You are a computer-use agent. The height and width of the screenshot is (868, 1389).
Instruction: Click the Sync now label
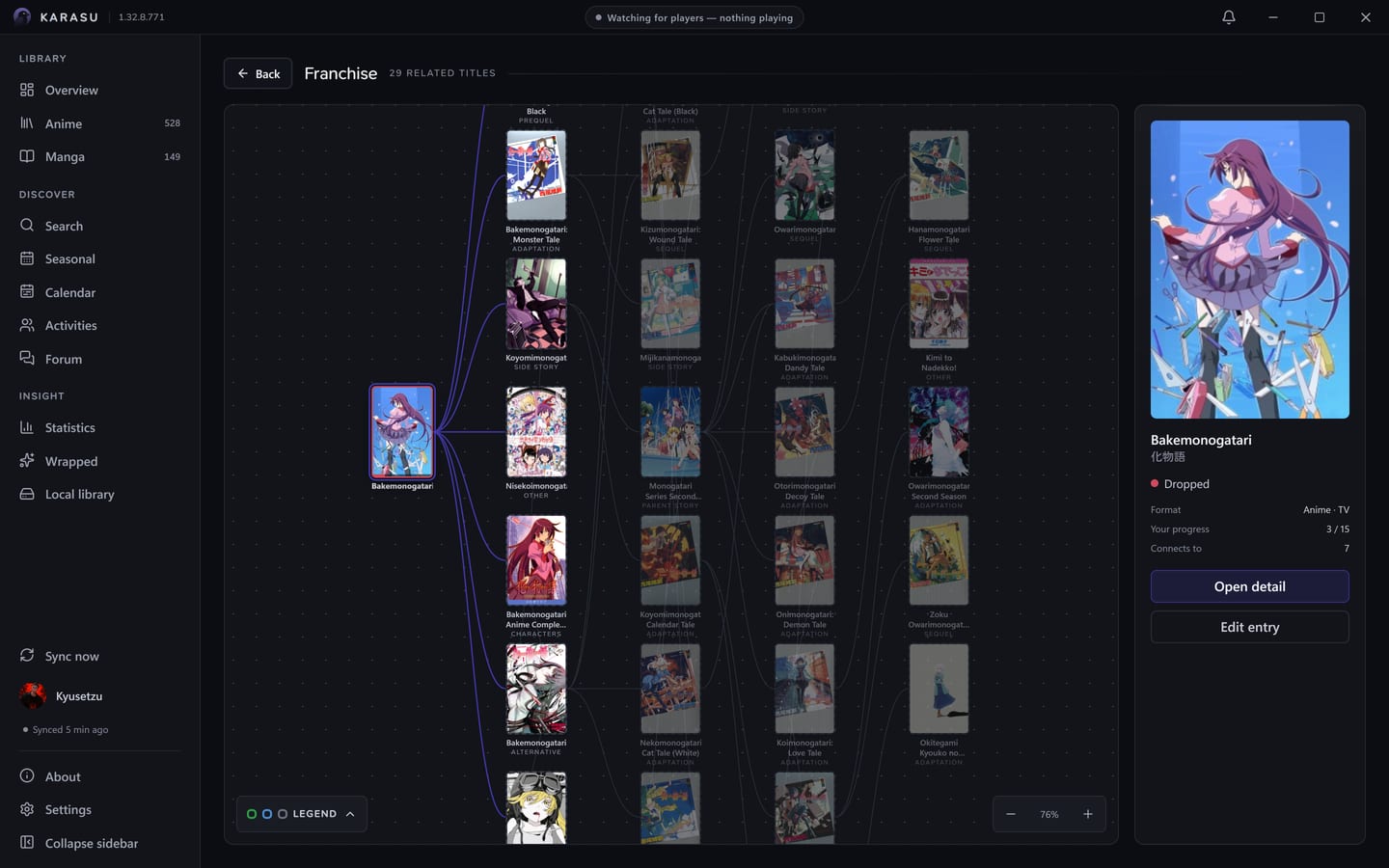(72, 656)
